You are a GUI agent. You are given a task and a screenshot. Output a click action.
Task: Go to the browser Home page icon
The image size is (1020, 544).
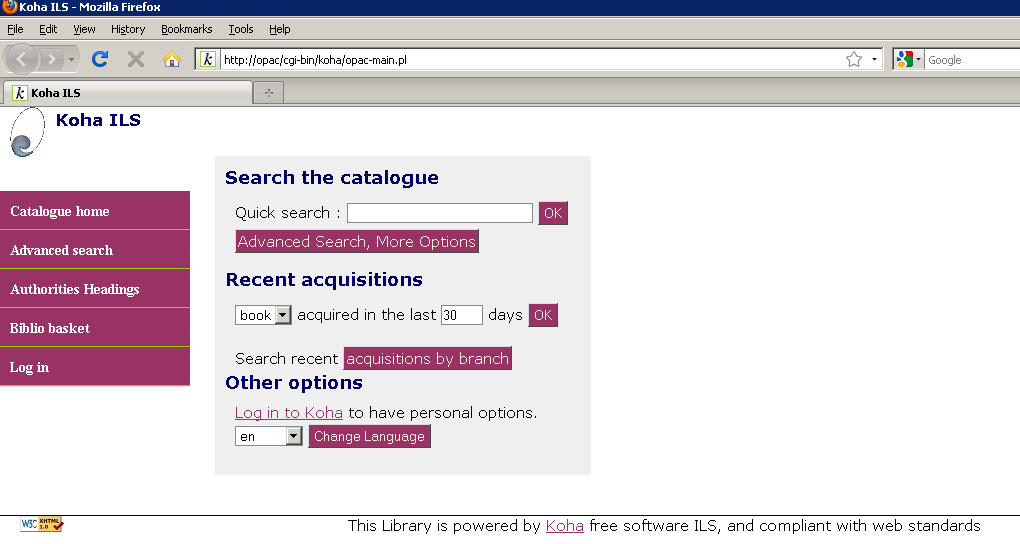tap(172, 59)
